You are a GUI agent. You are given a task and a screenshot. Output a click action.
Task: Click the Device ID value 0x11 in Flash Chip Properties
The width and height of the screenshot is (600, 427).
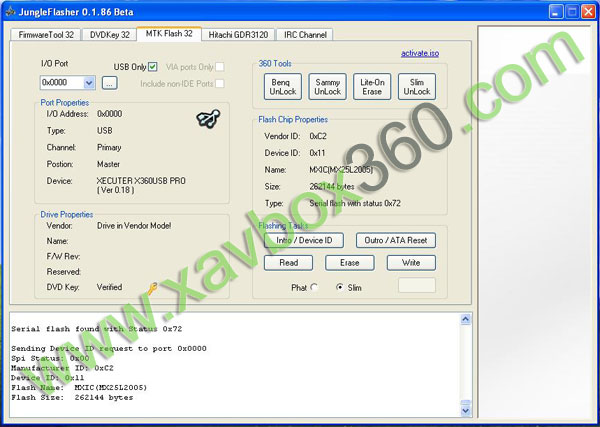coord(317,153)
